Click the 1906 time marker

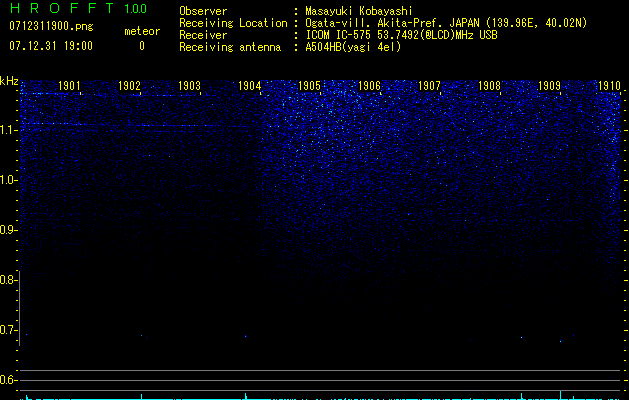tap(369, 85)
